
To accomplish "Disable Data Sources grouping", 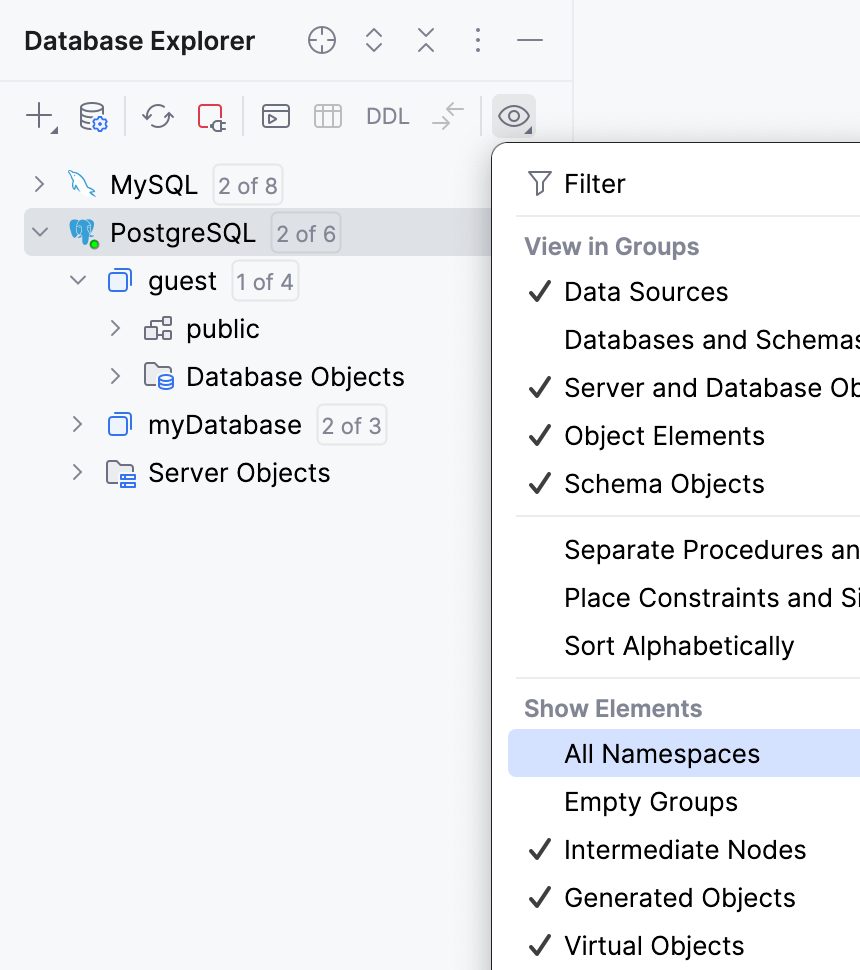I will [x=646, y=291].
